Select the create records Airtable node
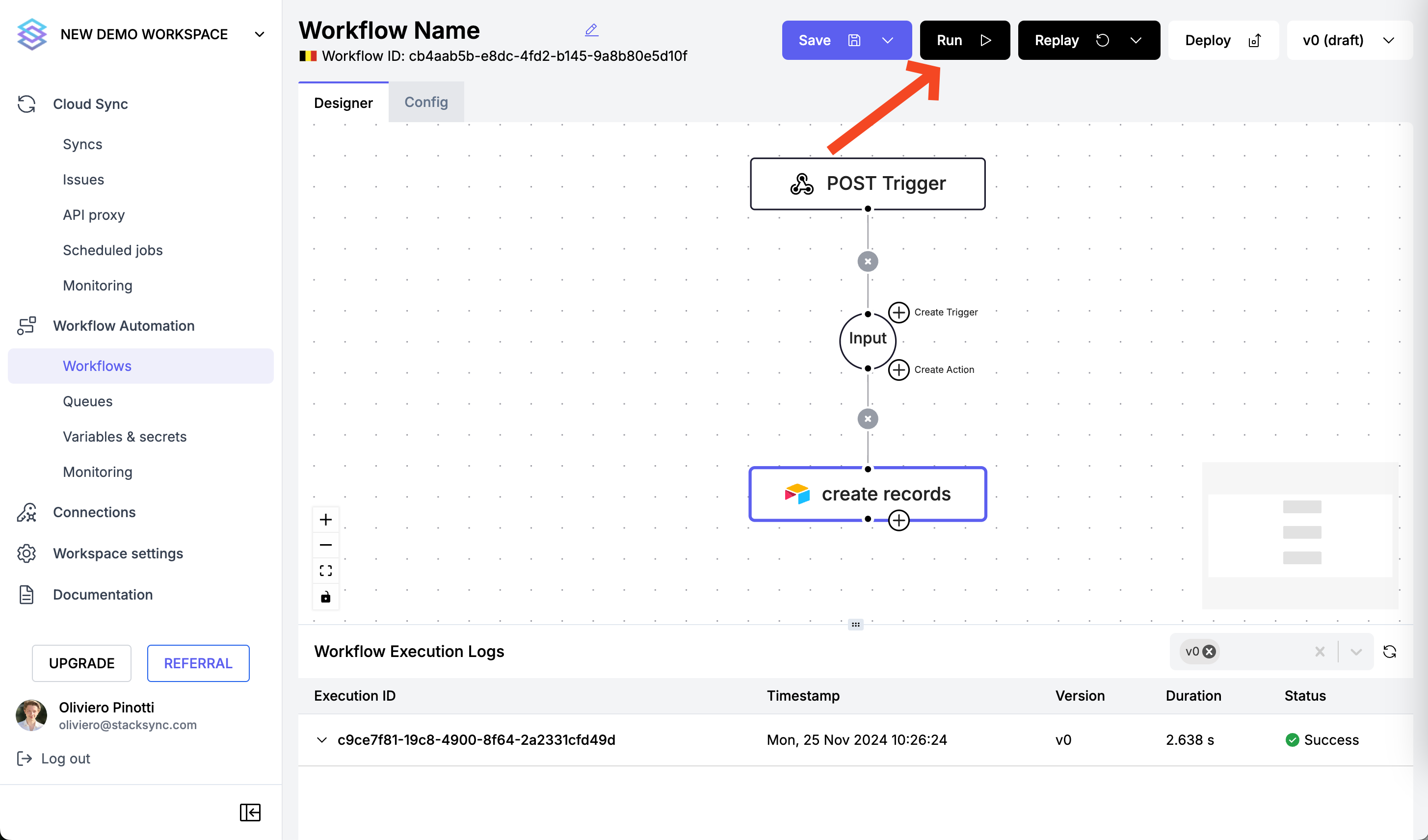Viewport: 1428px width, 840px height. pyautogui.click(x=867, y=494)
